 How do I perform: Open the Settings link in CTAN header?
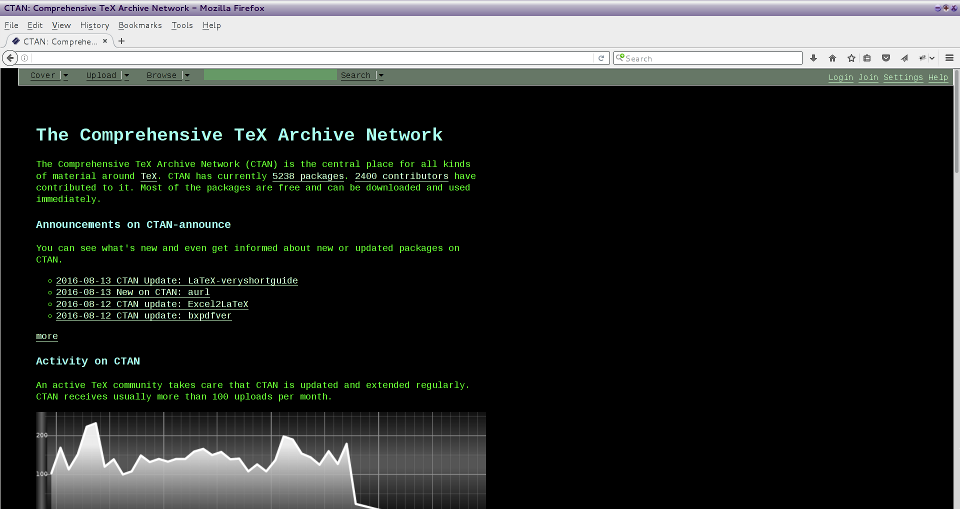tap(903, 77)
